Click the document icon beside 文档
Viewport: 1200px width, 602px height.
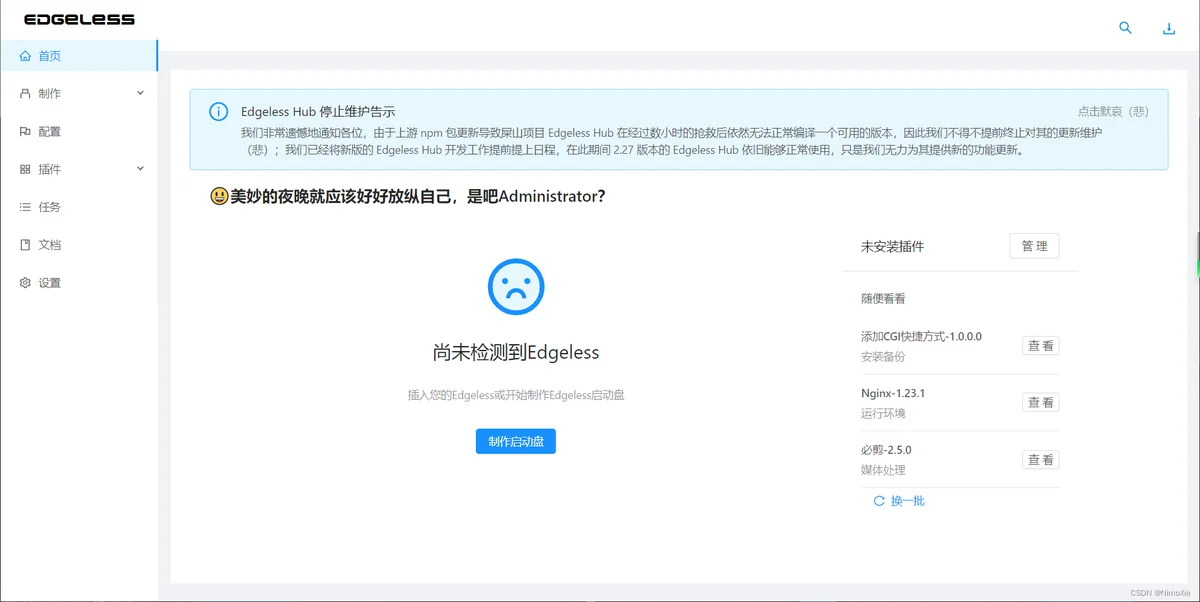25,245
